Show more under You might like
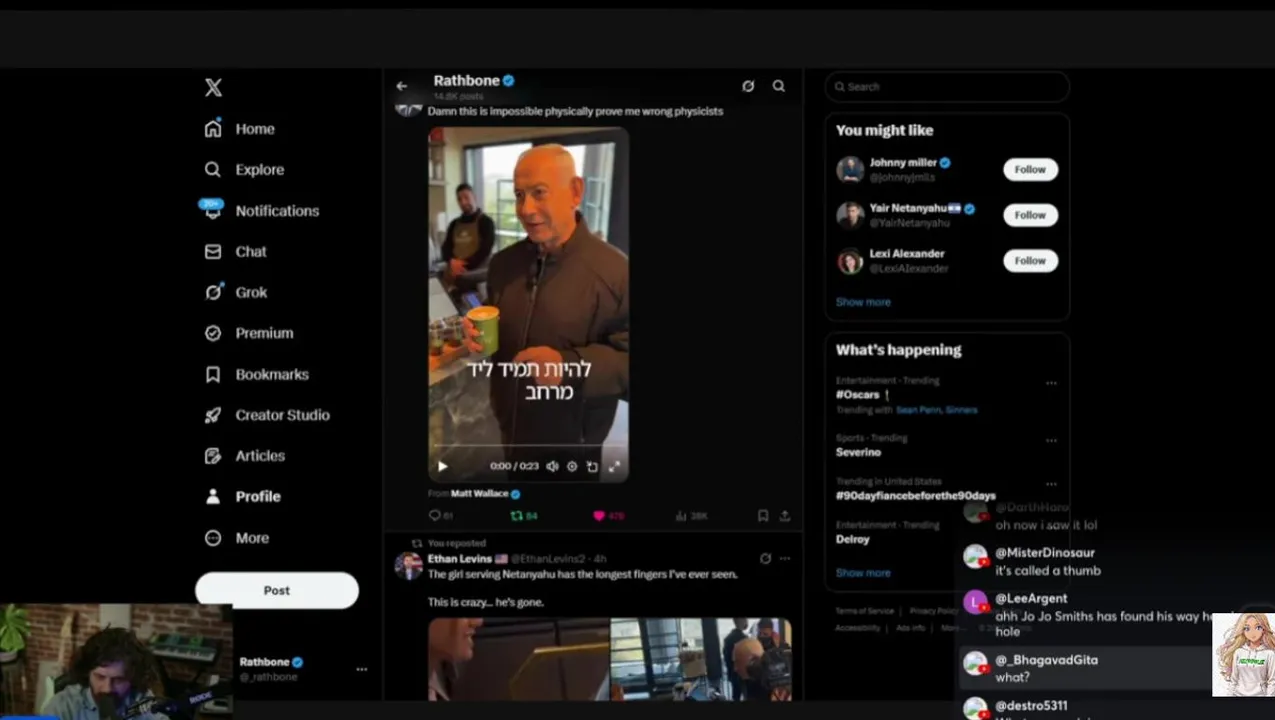Screen dimensions: 1275x720 pyautogui.click(x=863, y=302)
